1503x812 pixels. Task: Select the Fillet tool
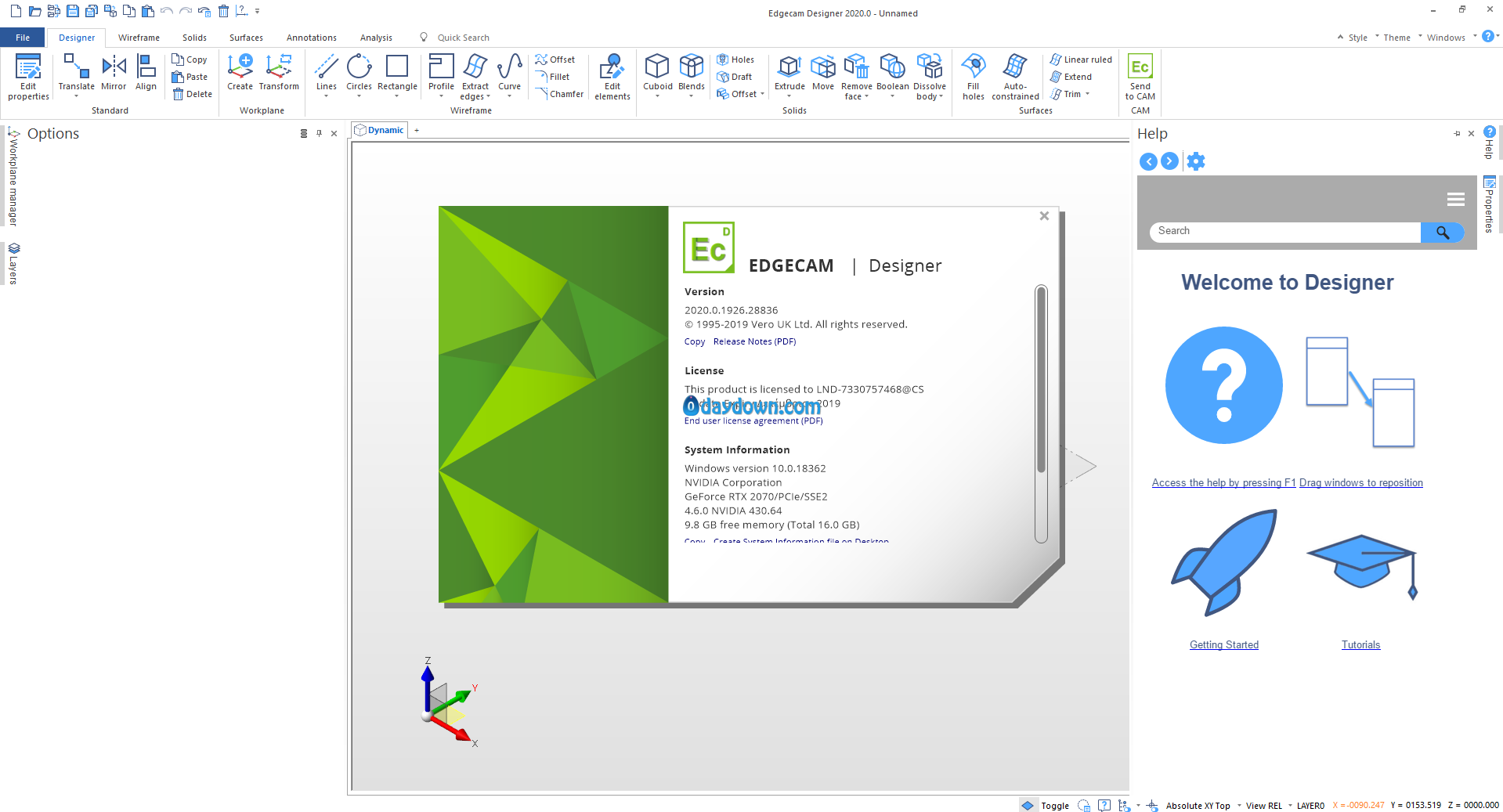(552, 77)
